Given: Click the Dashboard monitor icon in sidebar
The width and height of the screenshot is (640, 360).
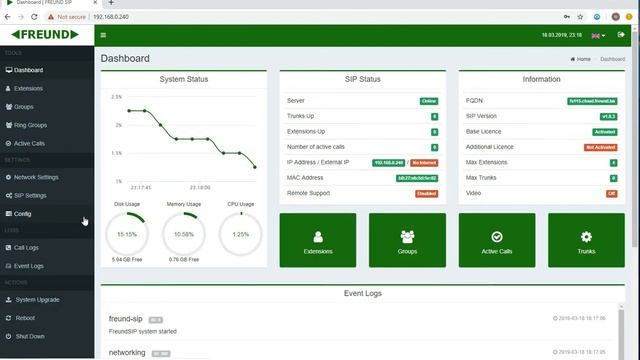Looking at the screenshot, I should coord(9,70).
